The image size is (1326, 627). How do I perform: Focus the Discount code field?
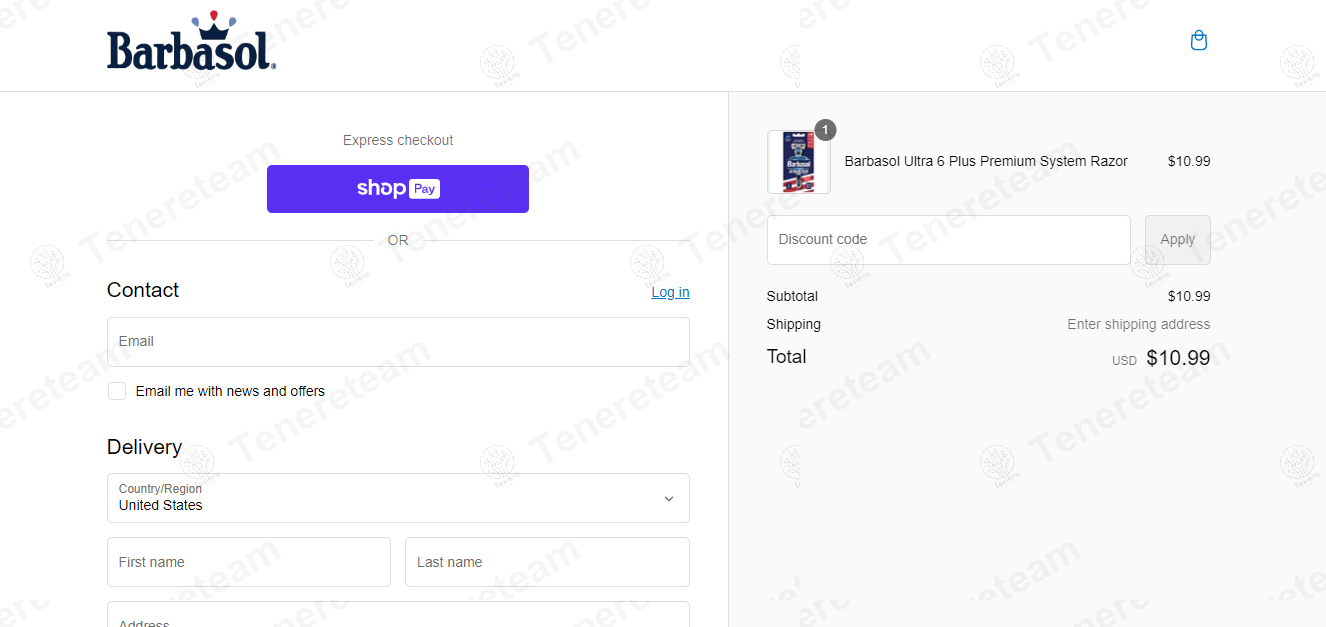click(949, 240)
